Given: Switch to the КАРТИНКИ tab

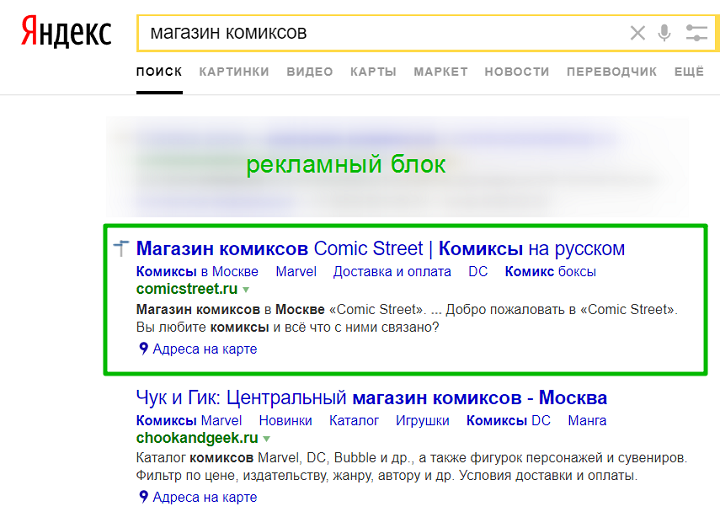Looking at the screenshot, I should pos(234,72).
